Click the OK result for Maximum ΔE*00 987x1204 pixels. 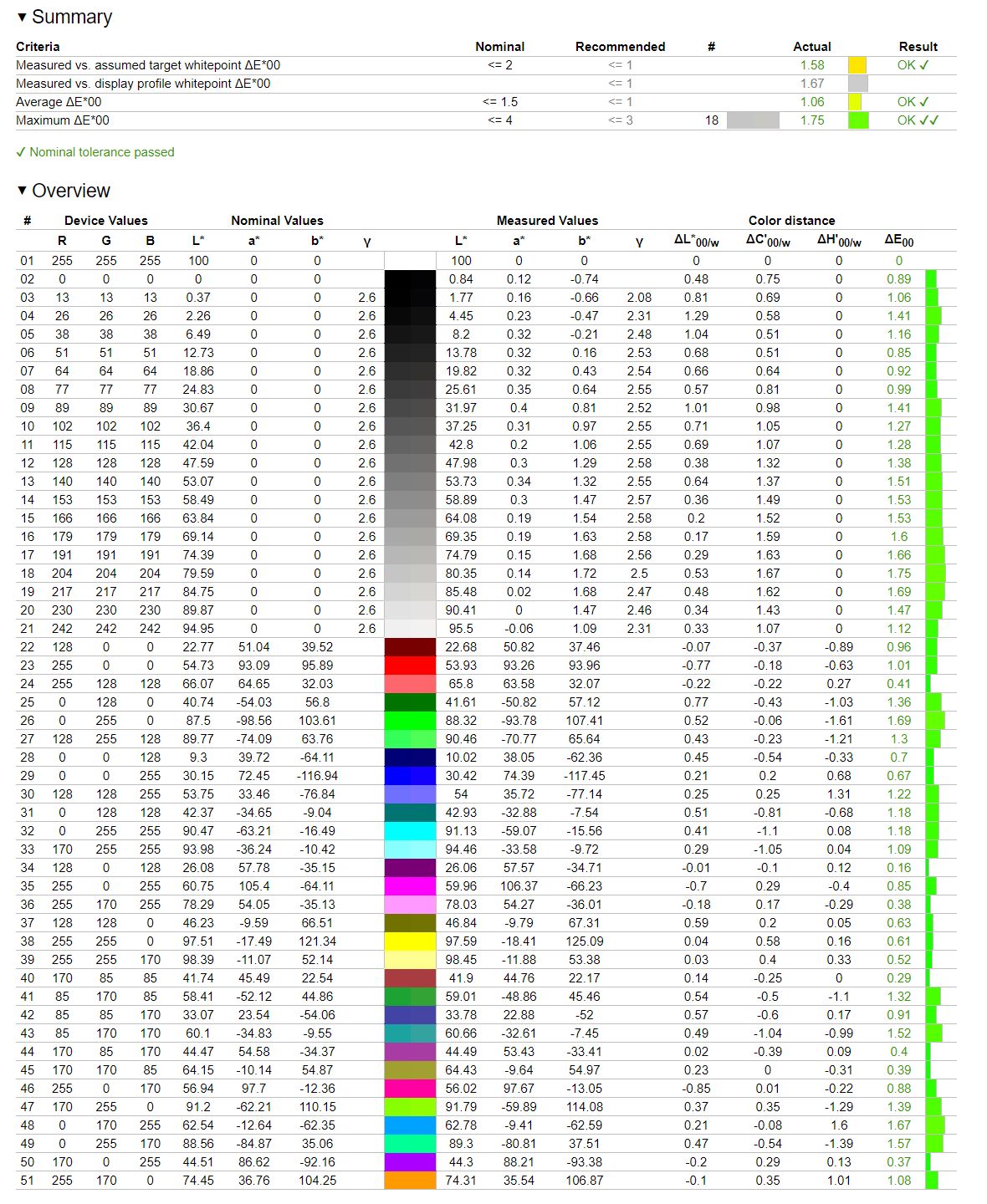click(918, 120)
